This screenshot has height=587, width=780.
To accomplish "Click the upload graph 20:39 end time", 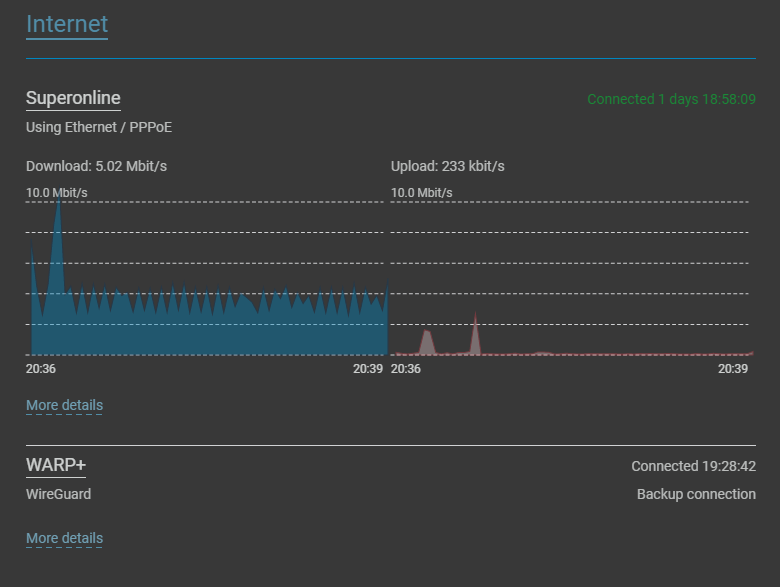I will [733, 369].
